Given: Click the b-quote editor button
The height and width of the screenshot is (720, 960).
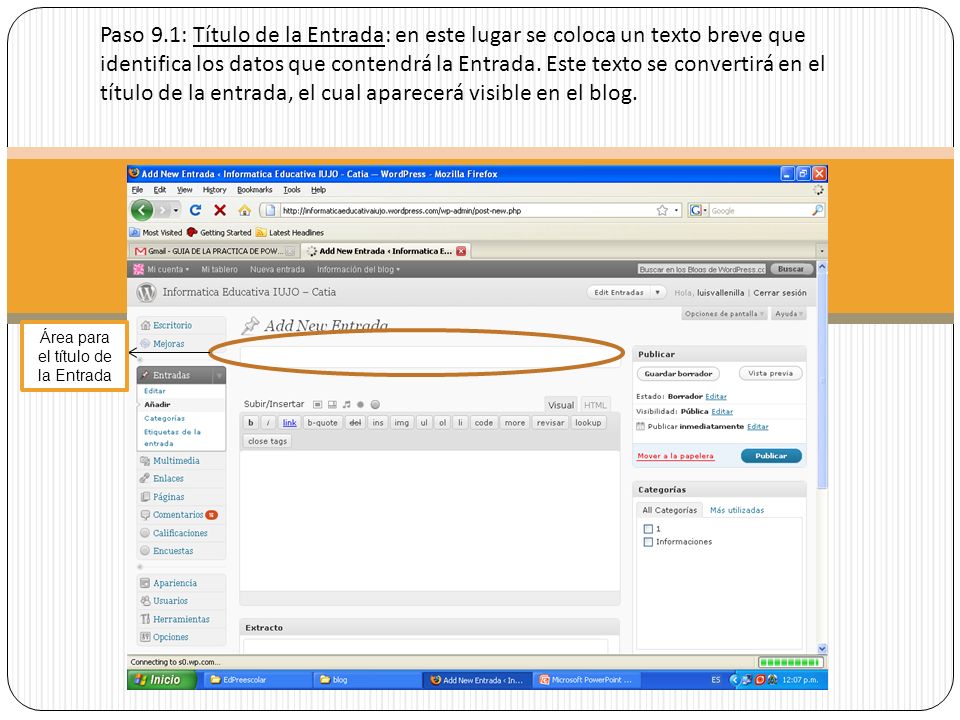Looking at the screenshot, I should (322, 422).
